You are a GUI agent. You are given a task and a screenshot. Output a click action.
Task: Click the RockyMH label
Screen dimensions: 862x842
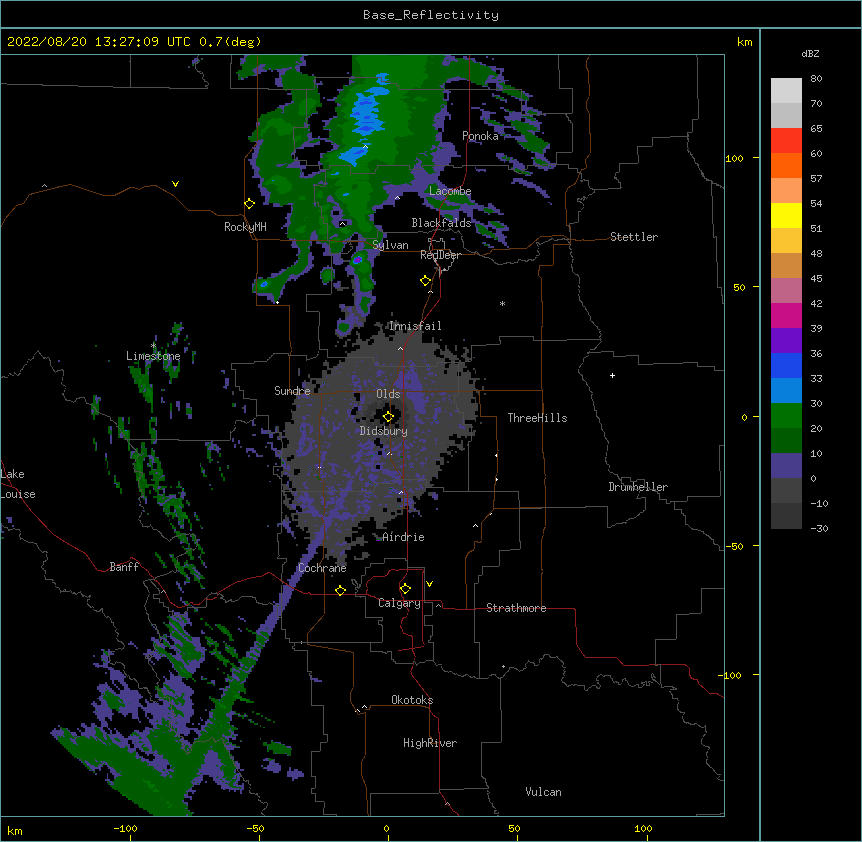click(x=245, y=227)
